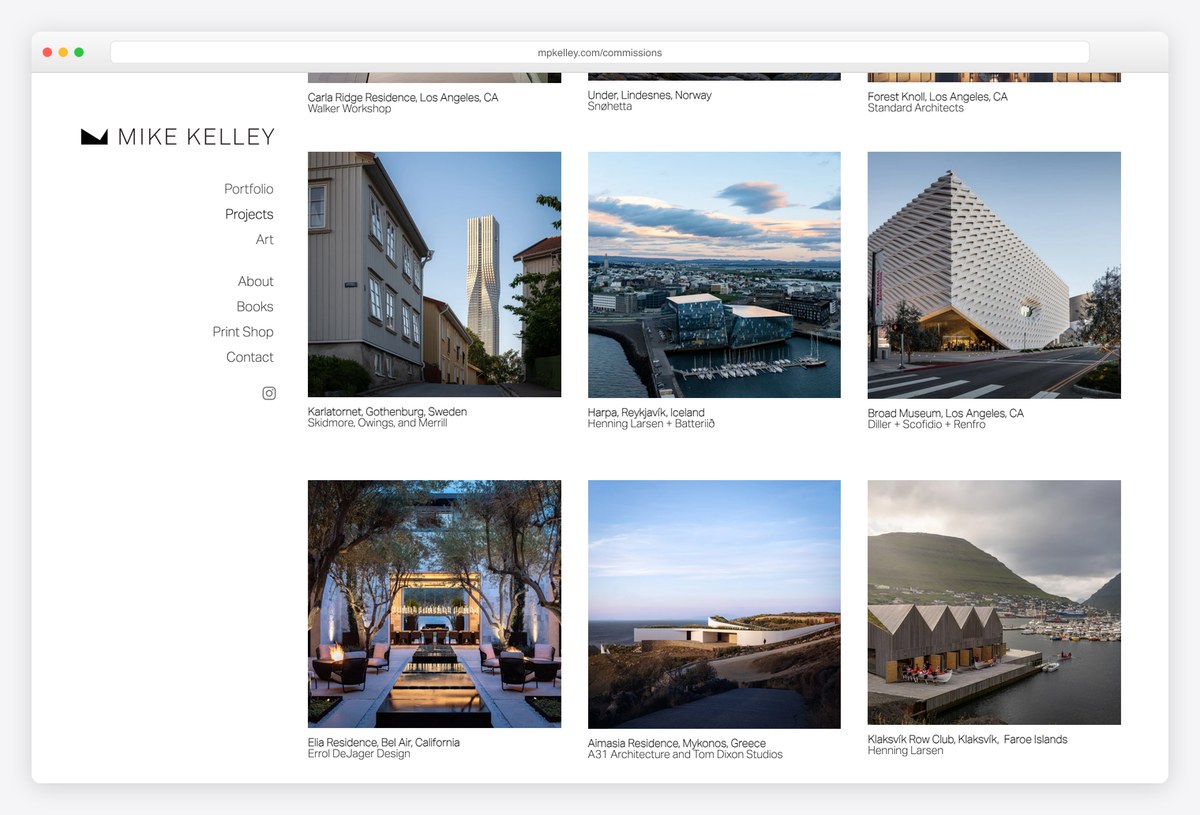Click the 'Snøhetta' credit text

(610, 106)
